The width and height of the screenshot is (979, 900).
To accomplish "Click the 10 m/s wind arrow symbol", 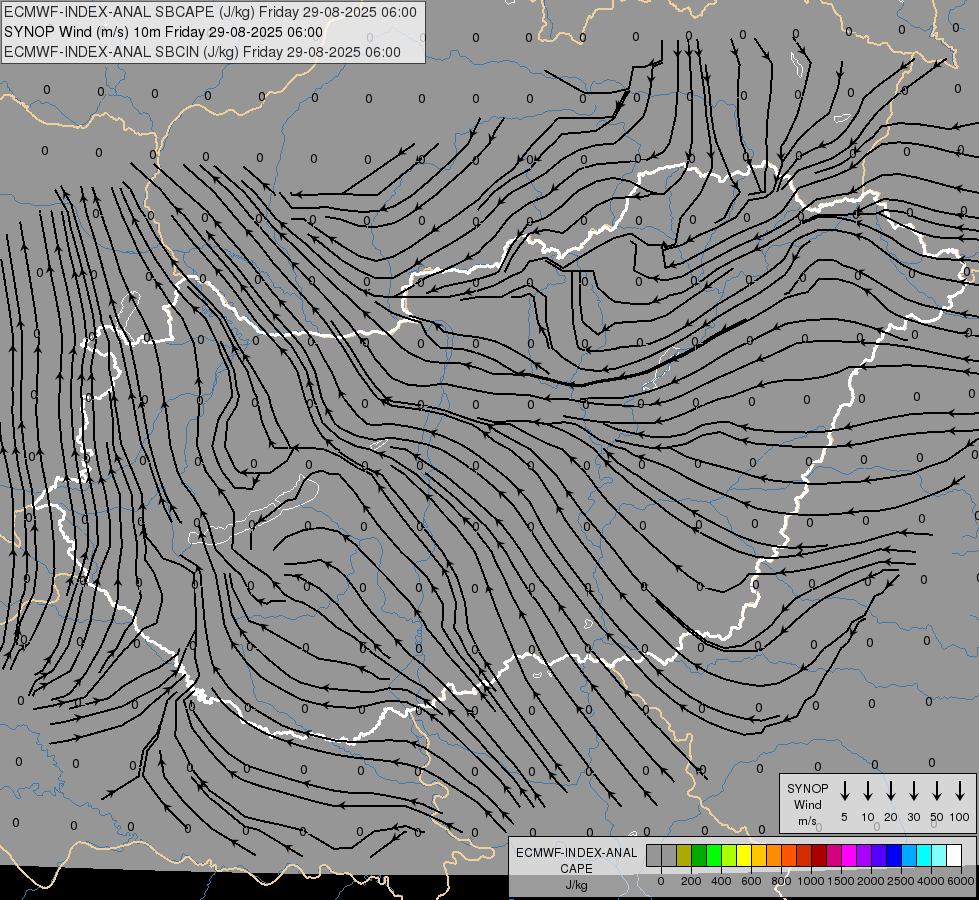I will (867, 791).
